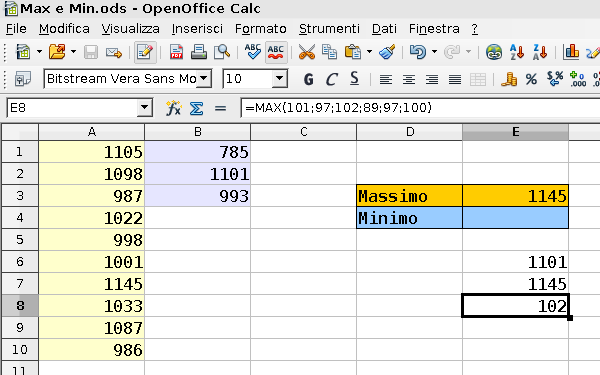Apply Standard number format icon

point(554,79)
